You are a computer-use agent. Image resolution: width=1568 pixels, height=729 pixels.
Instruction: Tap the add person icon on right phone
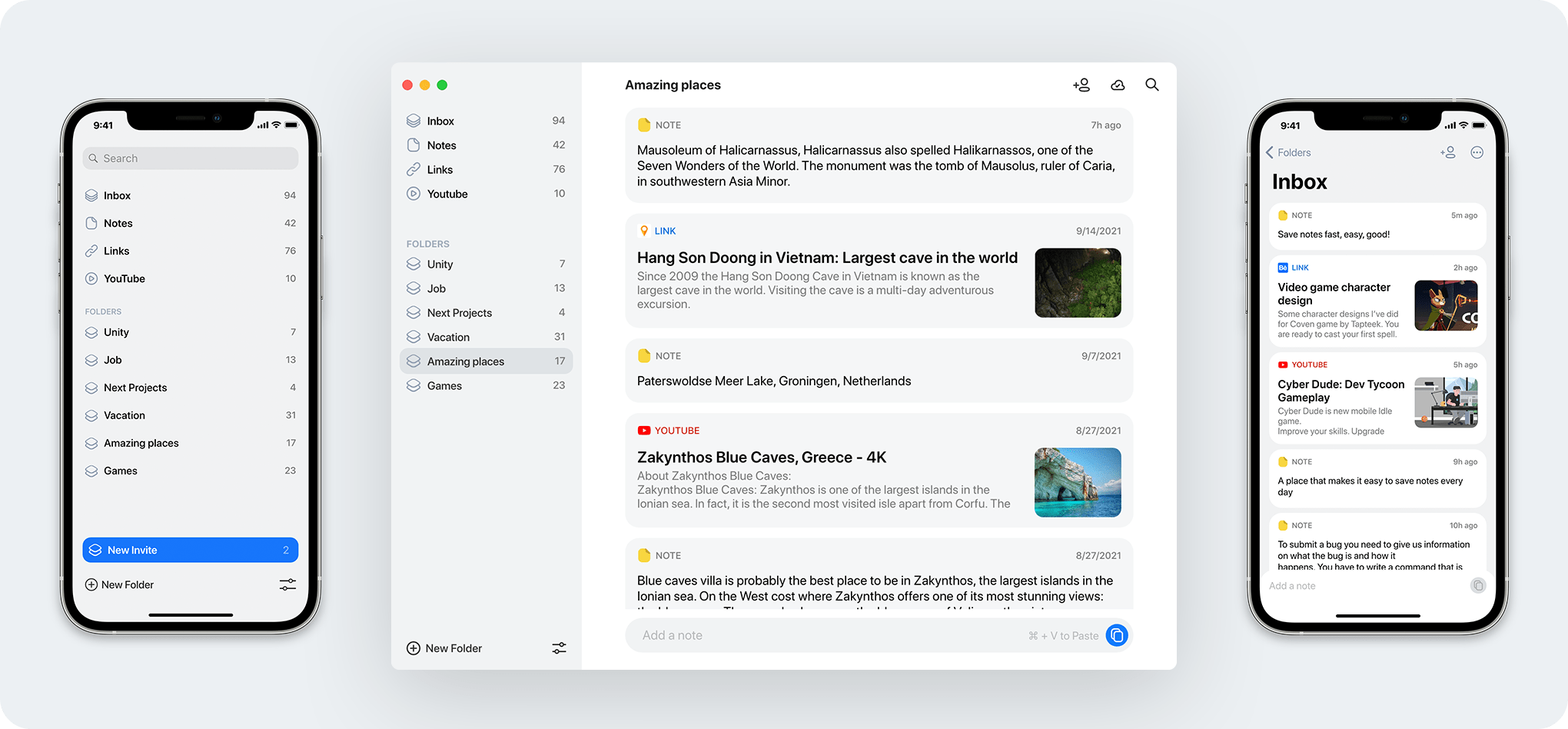click(x=1447, y=152)
